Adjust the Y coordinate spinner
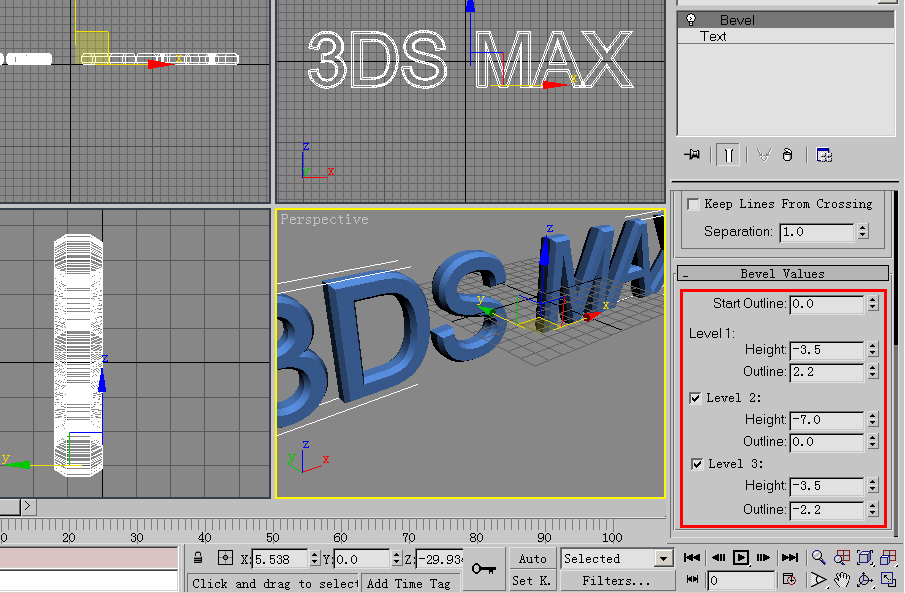The width and height of the screenshot is (905, 593). [x=397, y=558]
